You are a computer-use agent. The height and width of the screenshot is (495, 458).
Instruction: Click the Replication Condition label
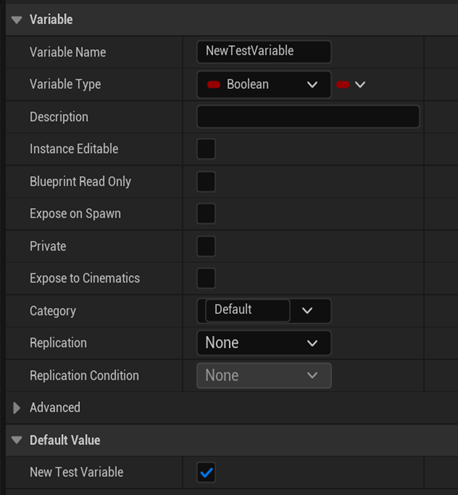(x=84, y=376)
